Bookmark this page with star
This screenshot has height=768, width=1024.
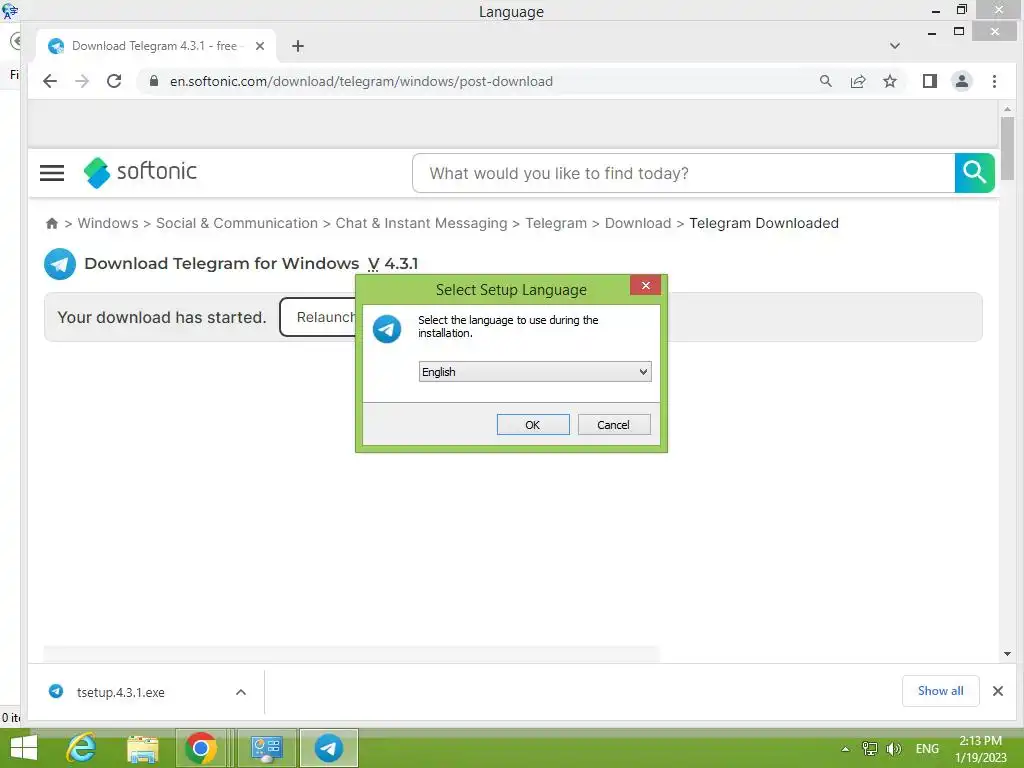(889, 81)
